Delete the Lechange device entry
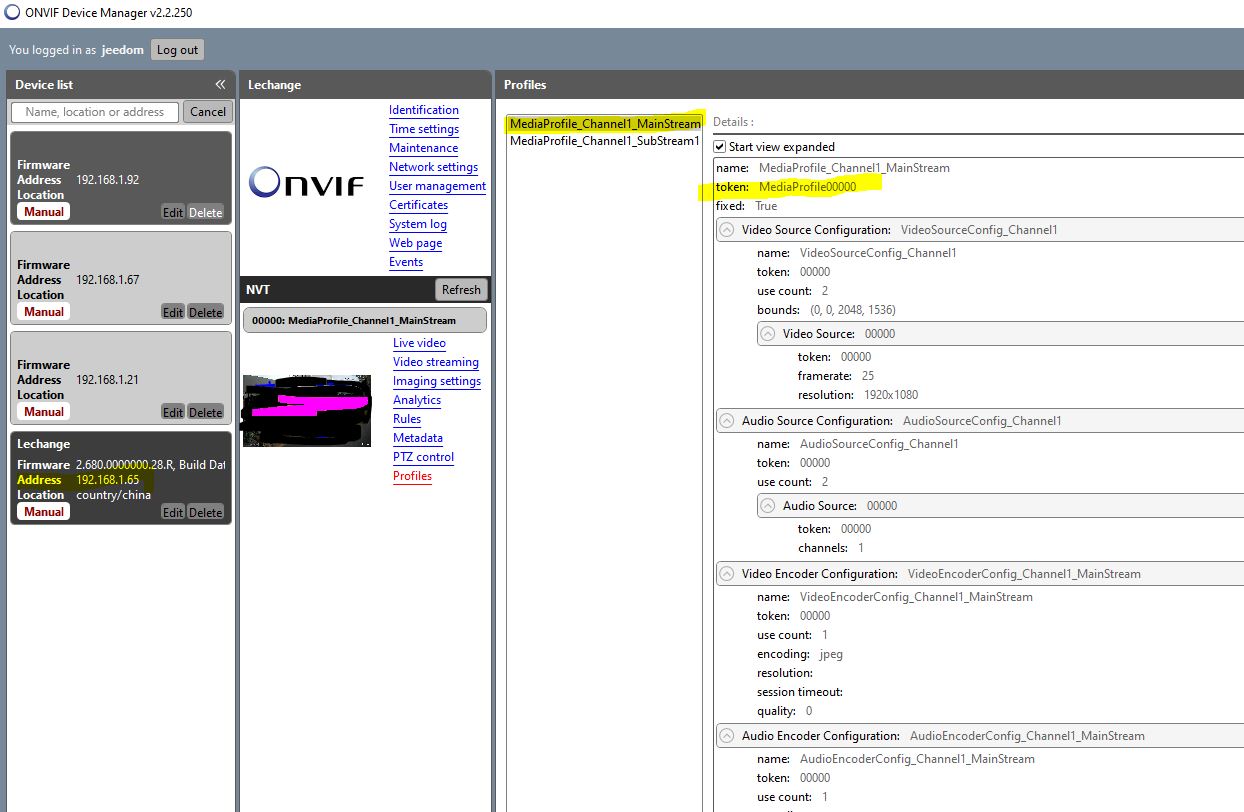Viewport: 1244px width, 812px height. click(x=206, y=512)
